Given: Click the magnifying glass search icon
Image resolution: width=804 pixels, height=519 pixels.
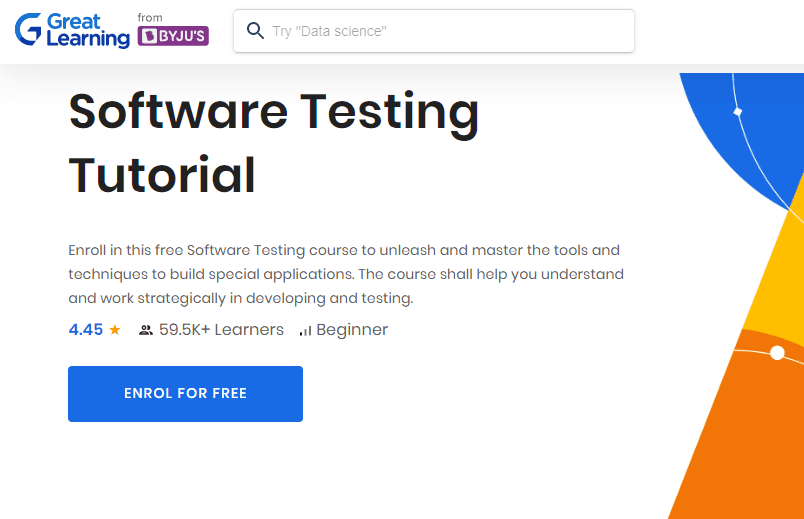Looking at the screenshot, I should (255, 31).
